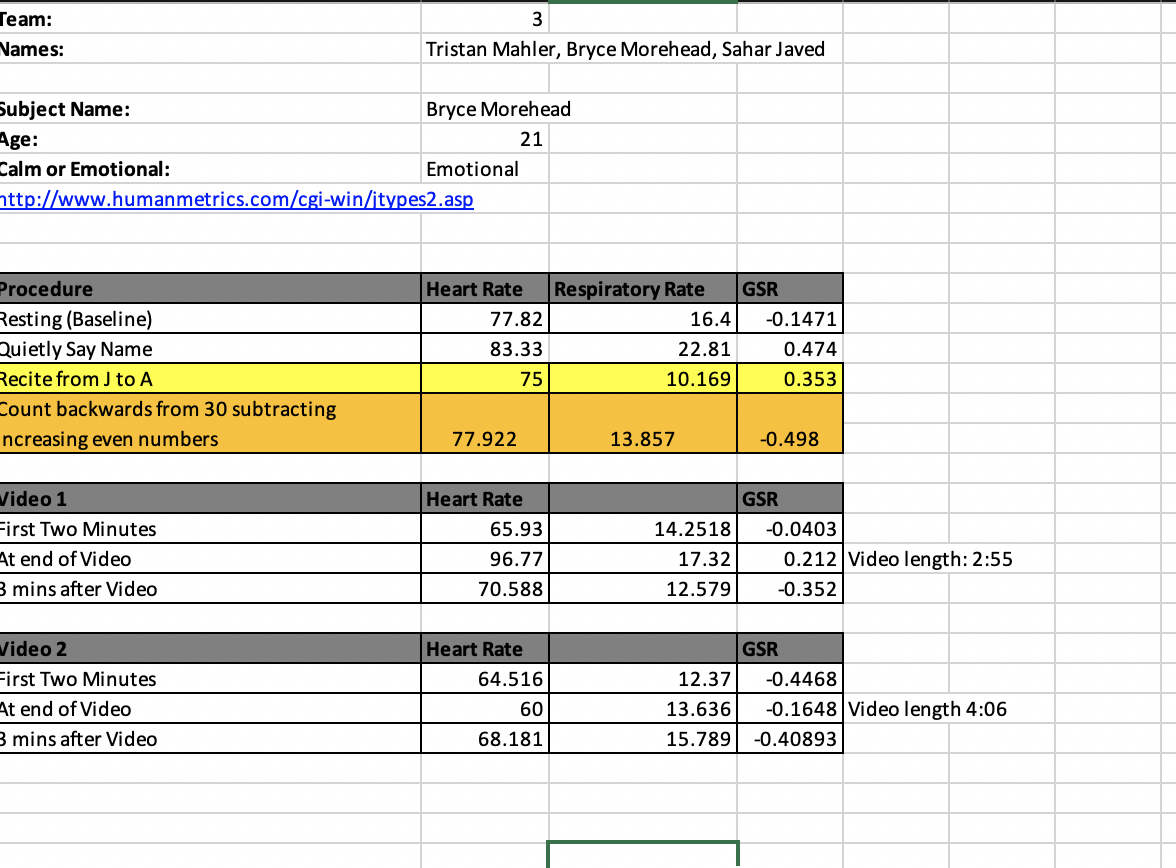Select the Procedure header cell
This screenshot has height=868, width=1176.
coord(210,289)
